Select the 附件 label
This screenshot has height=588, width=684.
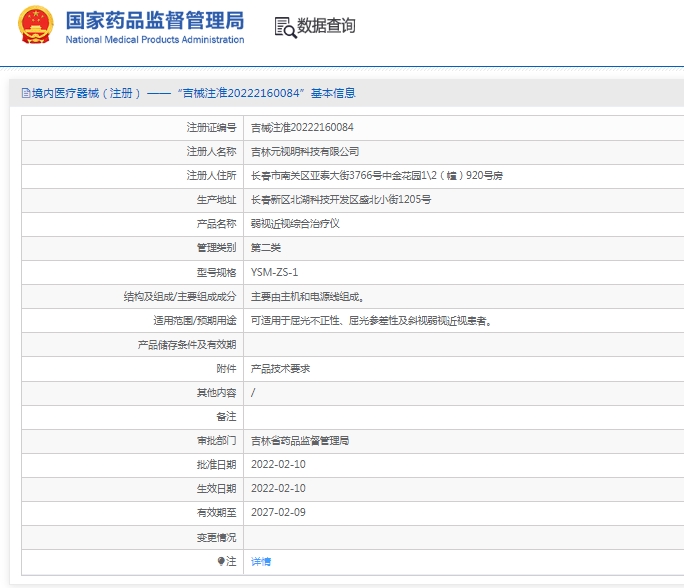click(226, 369)
